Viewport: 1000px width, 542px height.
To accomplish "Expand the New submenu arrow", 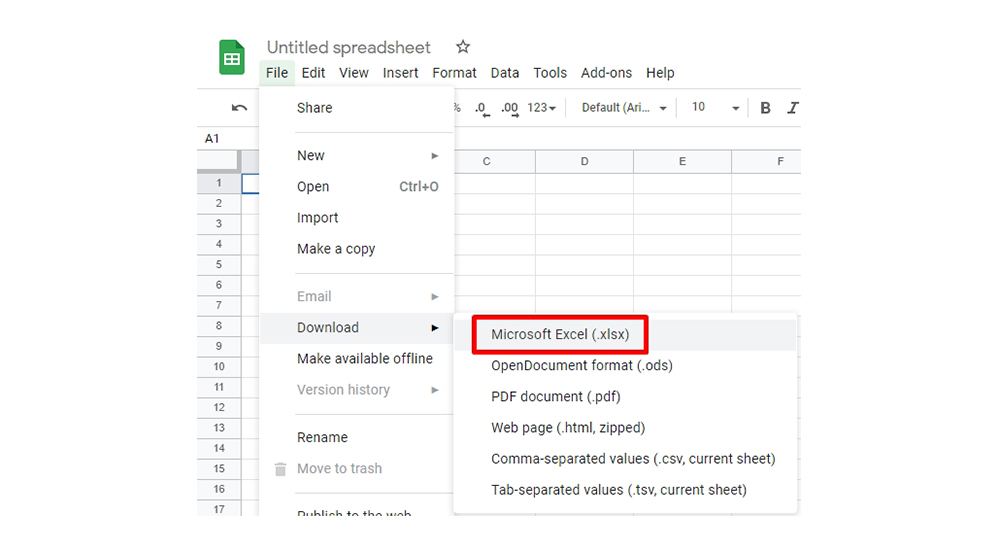I will 435,156.
